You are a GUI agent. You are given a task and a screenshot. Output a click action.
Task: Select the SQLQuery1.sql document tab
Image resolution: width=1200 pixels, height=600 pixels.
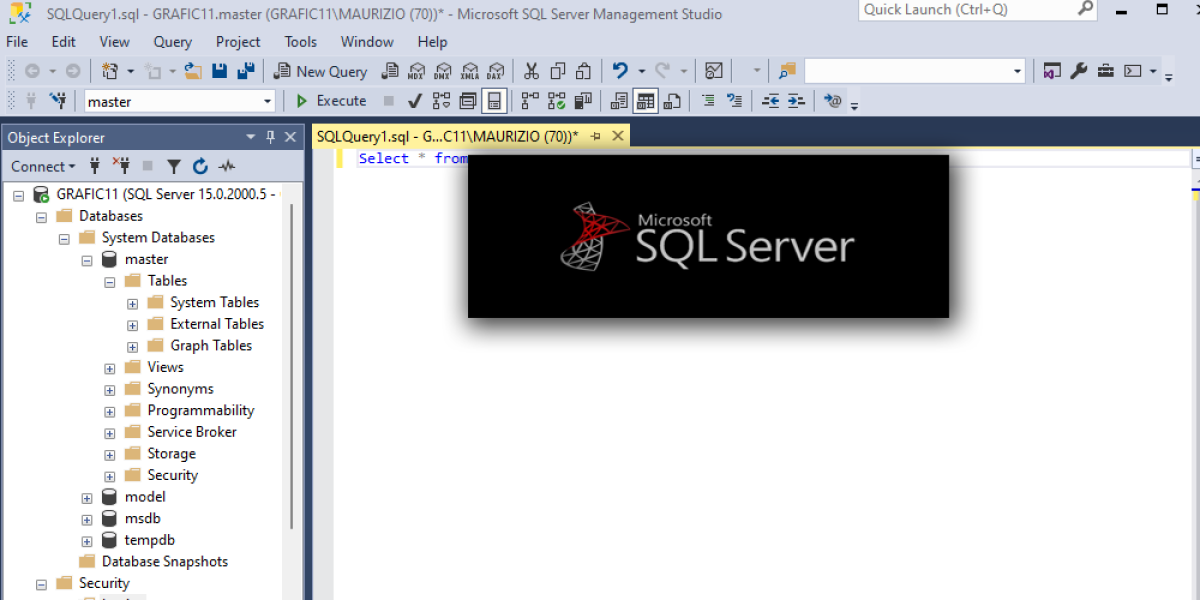click(446, 137)
